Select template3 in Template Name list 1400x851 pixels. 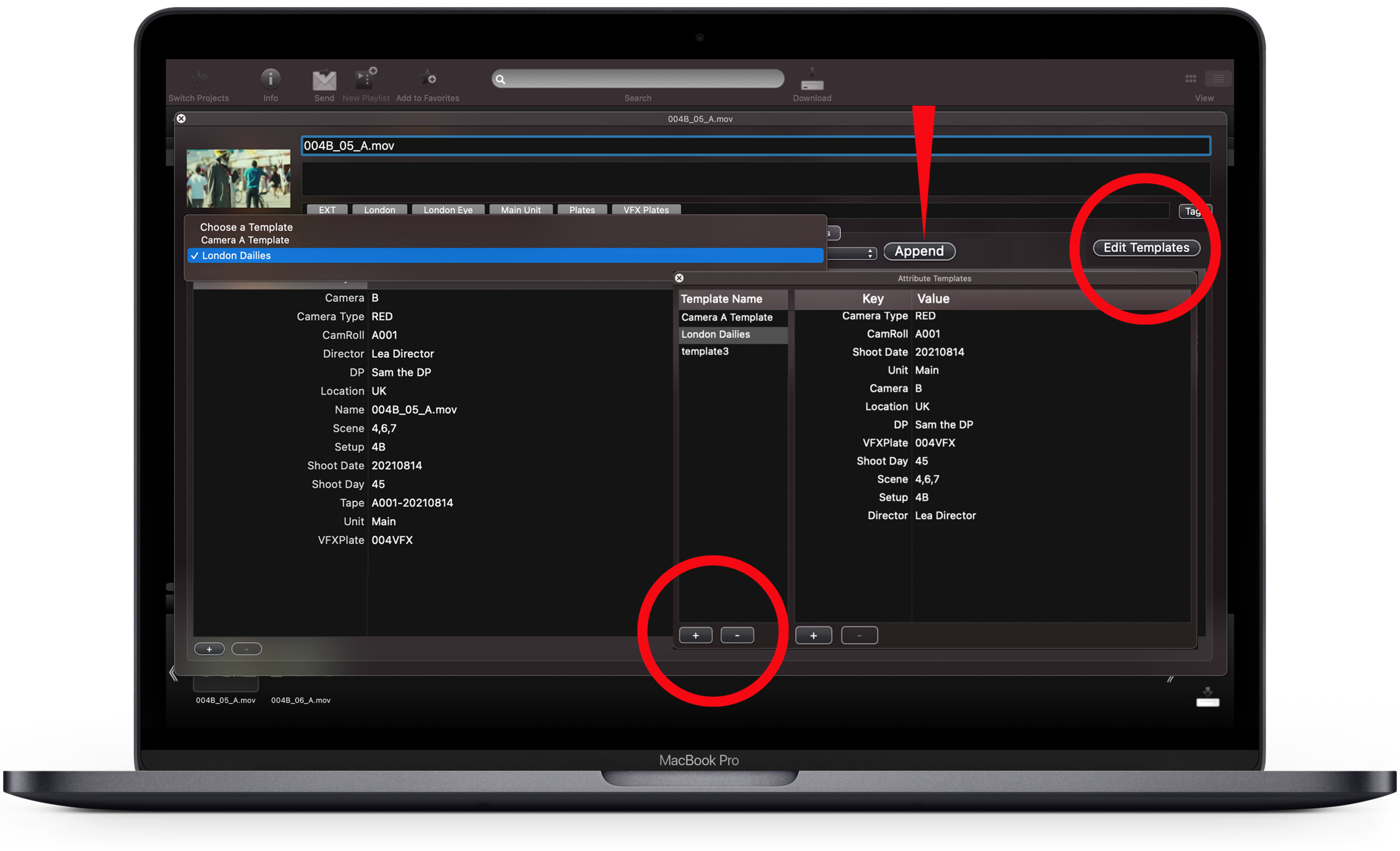[x=705, y=351]
